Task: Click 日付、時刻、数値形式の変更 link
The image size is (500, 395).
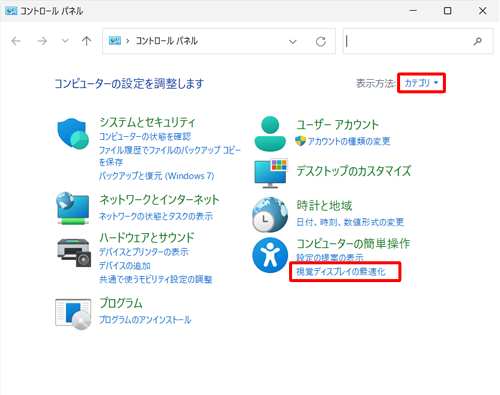Action: [x=350, y=222]
